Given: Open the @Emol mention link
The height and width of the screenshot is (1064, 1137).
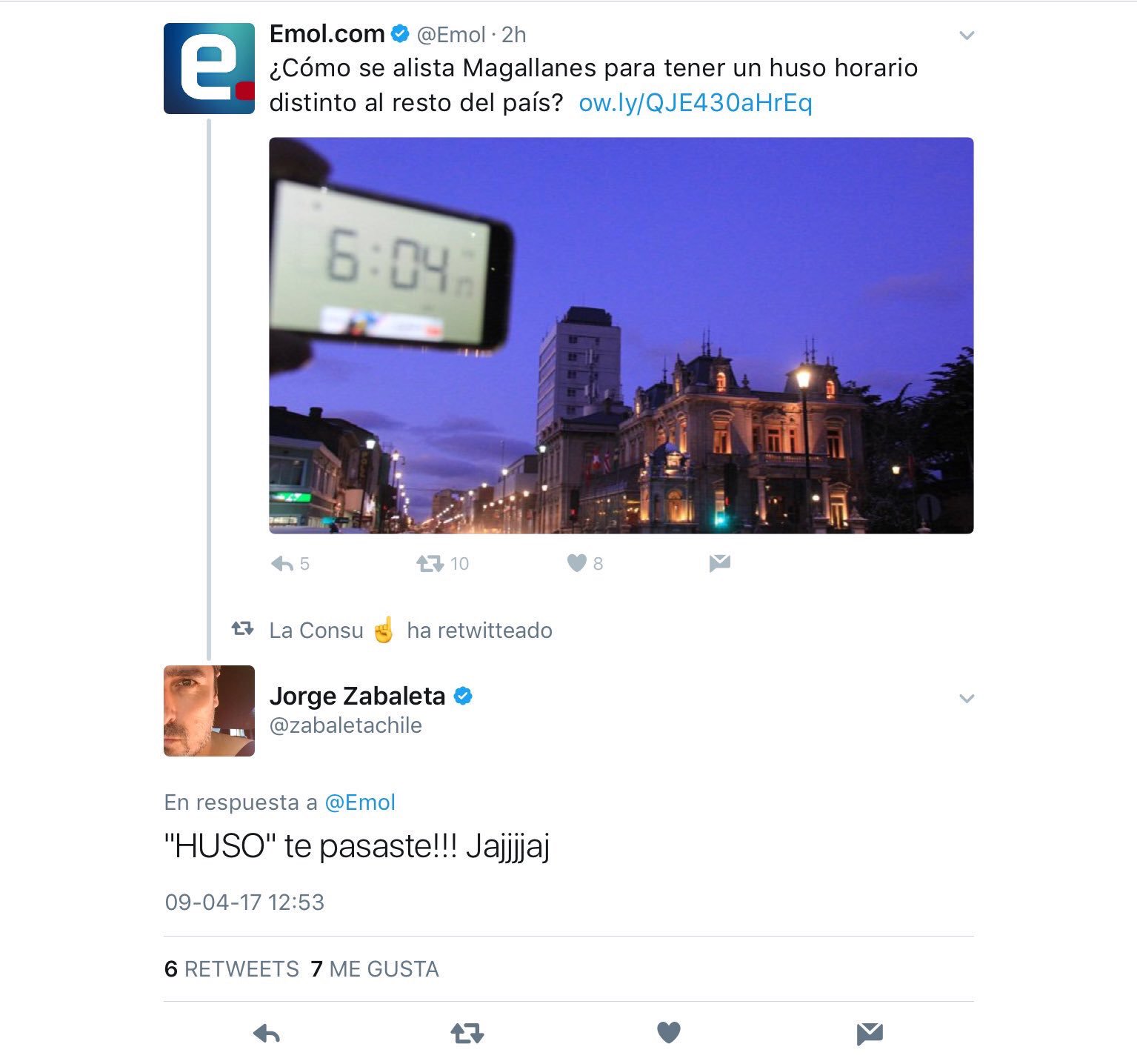Looking at the screenshot, I should (x=360, y=802).
